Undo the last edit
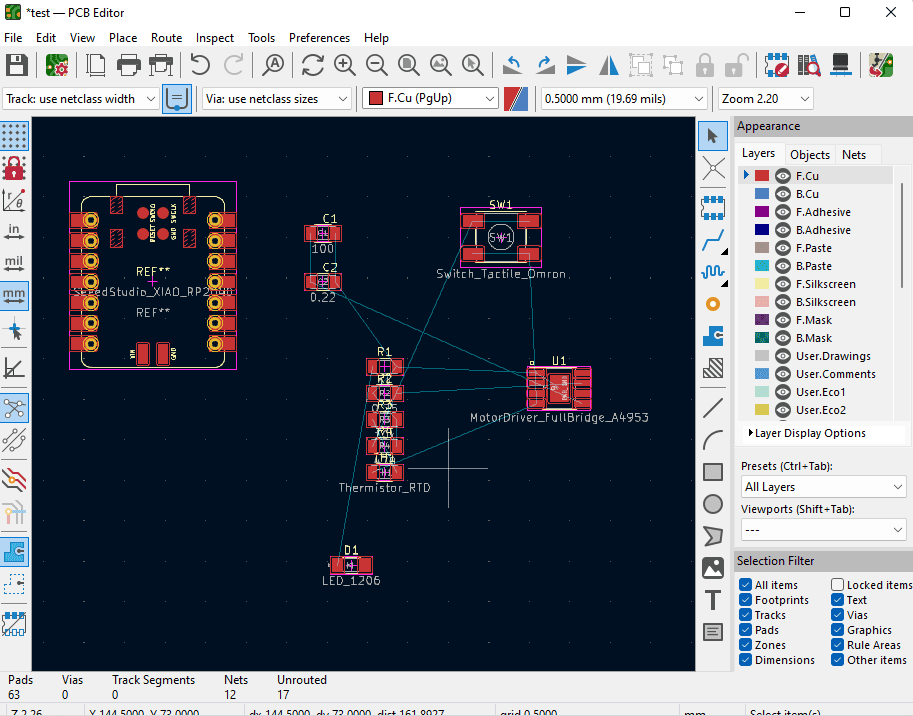Image resolution: width=913 pixels, height=716 pixels. pos(200,65)
